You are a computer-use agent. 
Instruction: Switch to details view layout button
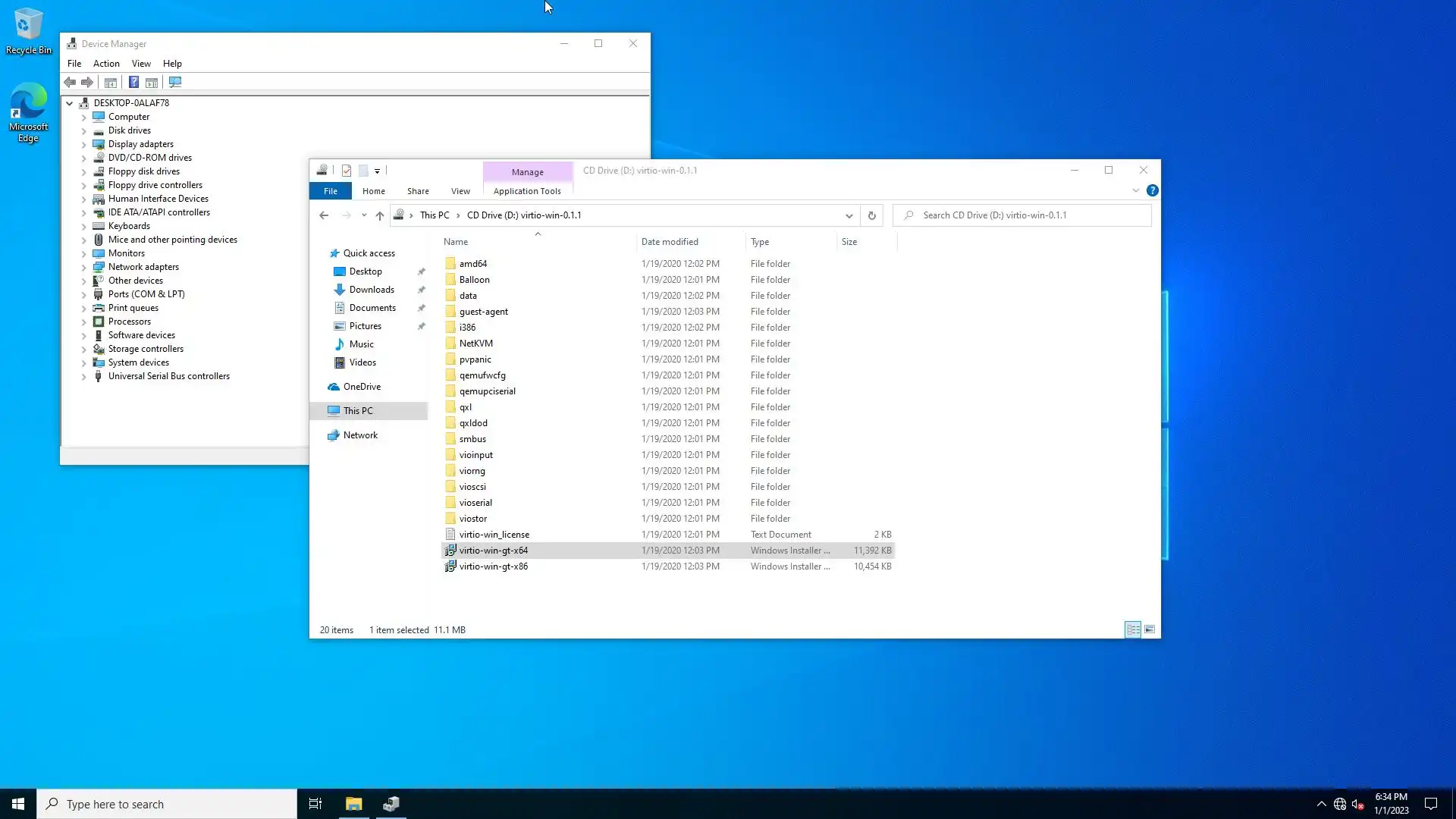click(1133, 629)
